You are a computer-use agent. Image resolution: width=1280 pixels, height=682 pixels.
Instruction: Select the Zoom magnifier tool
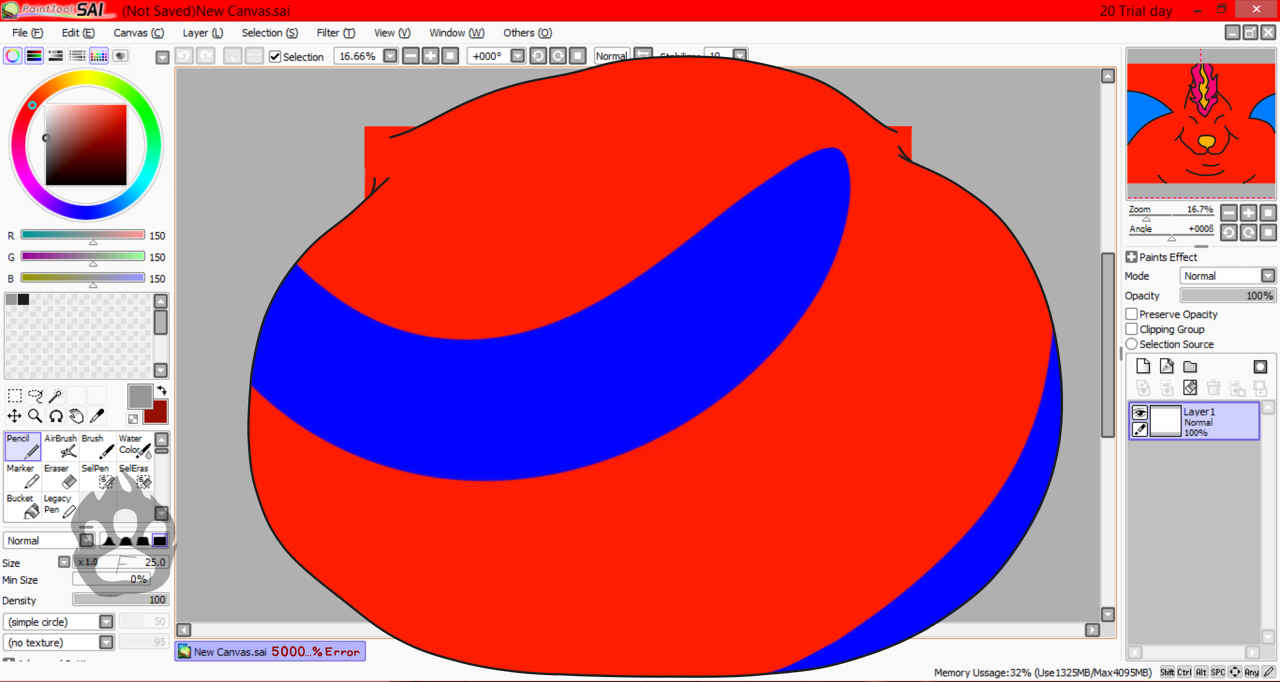click(x=35, y=416)
